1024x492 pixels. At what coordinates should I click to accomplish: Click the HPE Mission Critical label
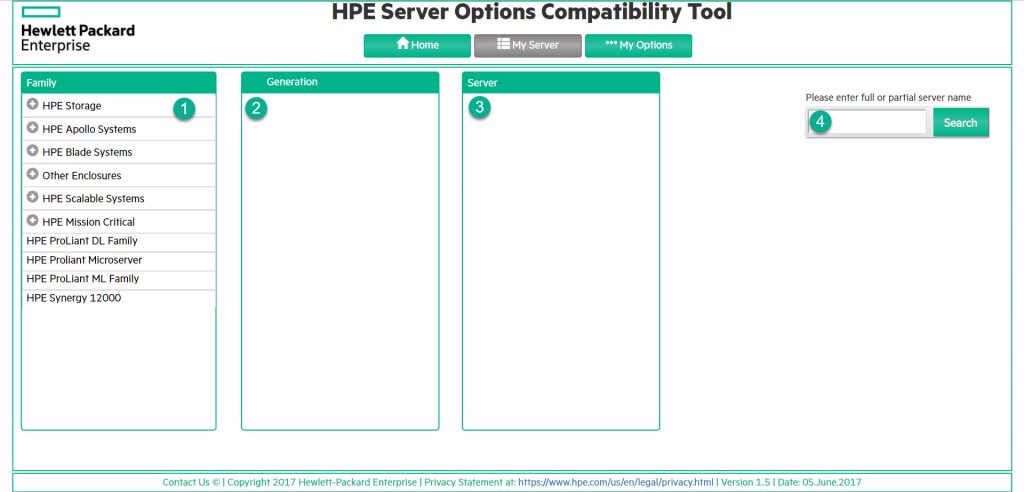pyautogui.click(x=89, y=222)
